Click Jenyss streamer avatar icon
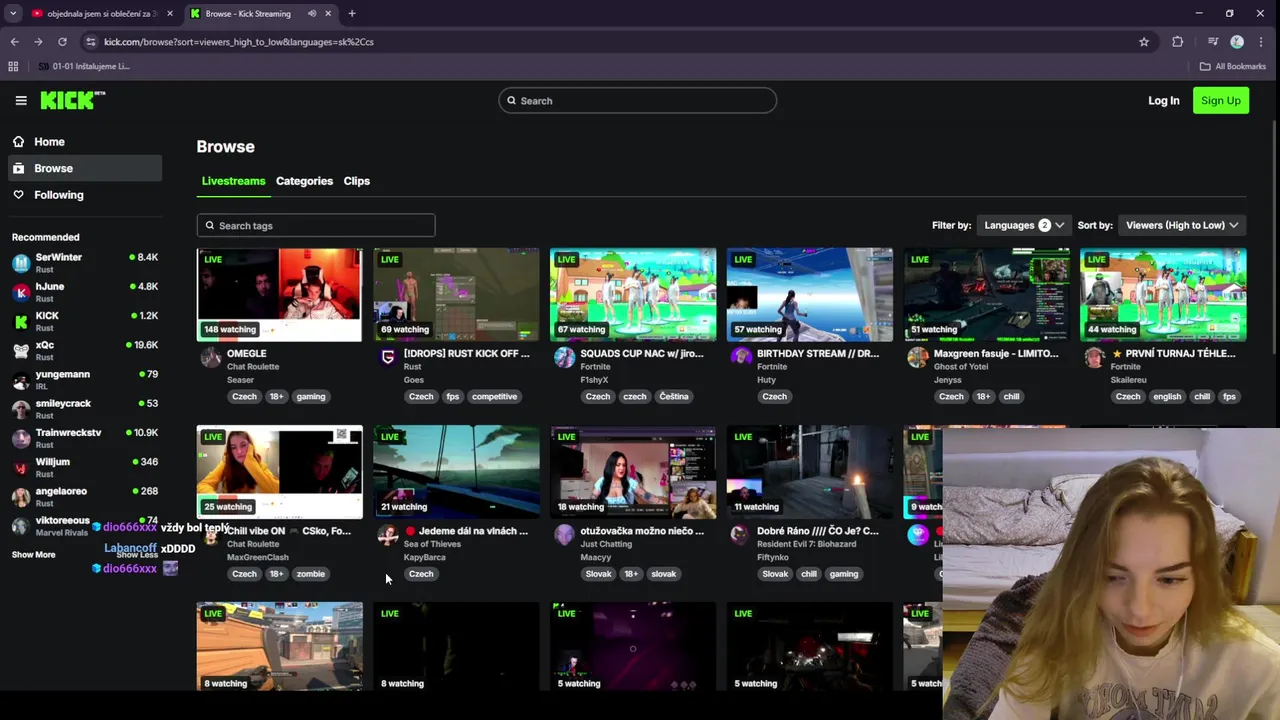Image resolution: width=1280 pixels, height=720 pixels. tap(918, 358)
